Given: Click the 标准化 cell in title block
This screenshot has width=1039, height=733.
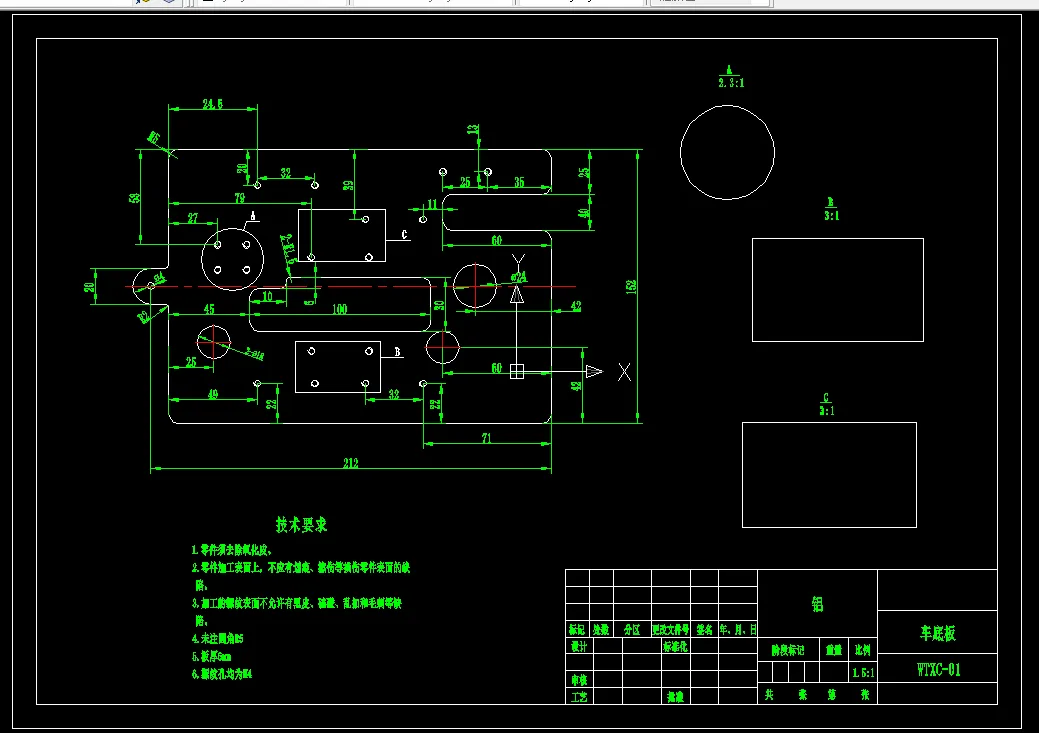Looking at the screenshot, I should (675, 646).
